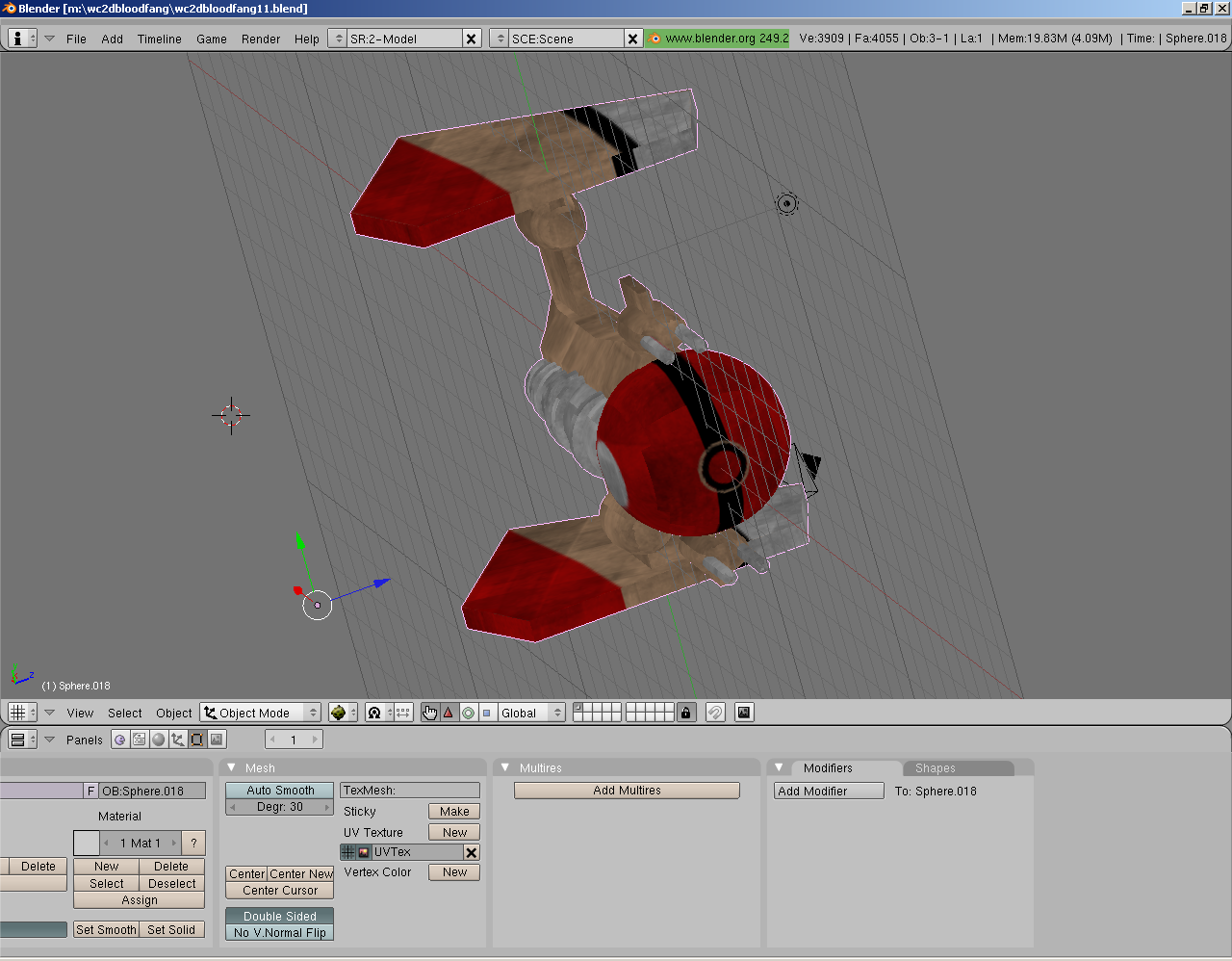Click the Editing context icon in Panels
The image size is (1232, 961).
[x=197, y=740]
